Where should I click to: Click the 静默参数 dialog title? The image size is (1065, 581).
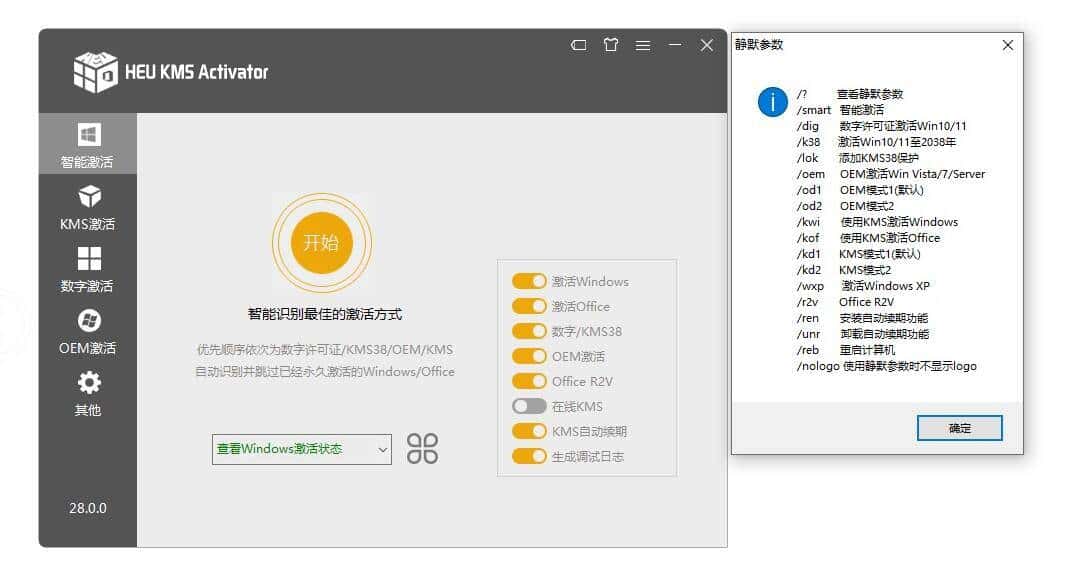(x=759, y=45)
